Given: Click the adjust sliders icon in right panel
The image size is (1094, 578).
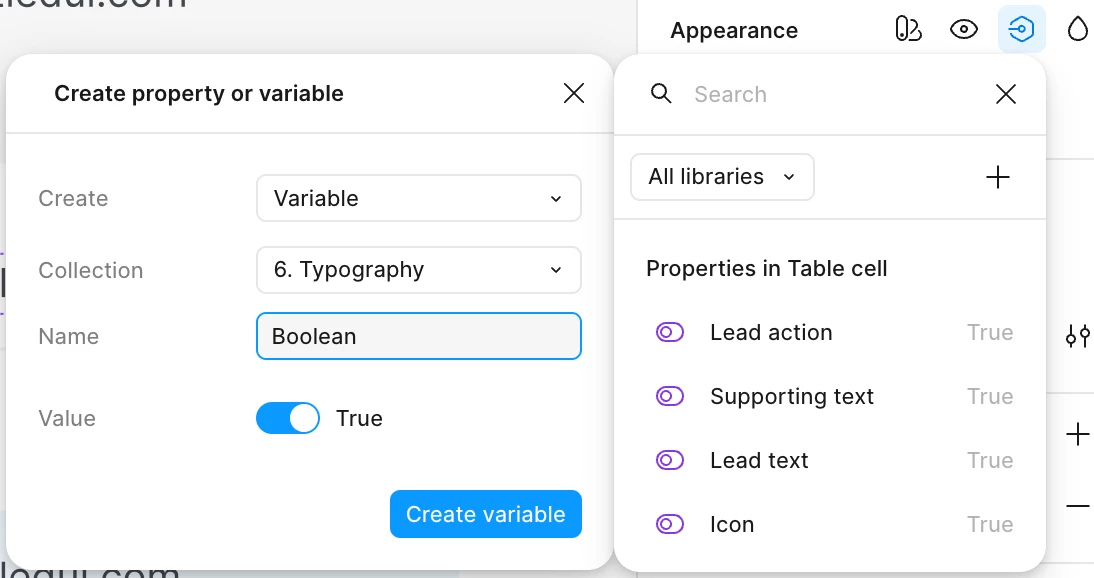Looking at the screenshot, I should click(x=1077, y=337).
